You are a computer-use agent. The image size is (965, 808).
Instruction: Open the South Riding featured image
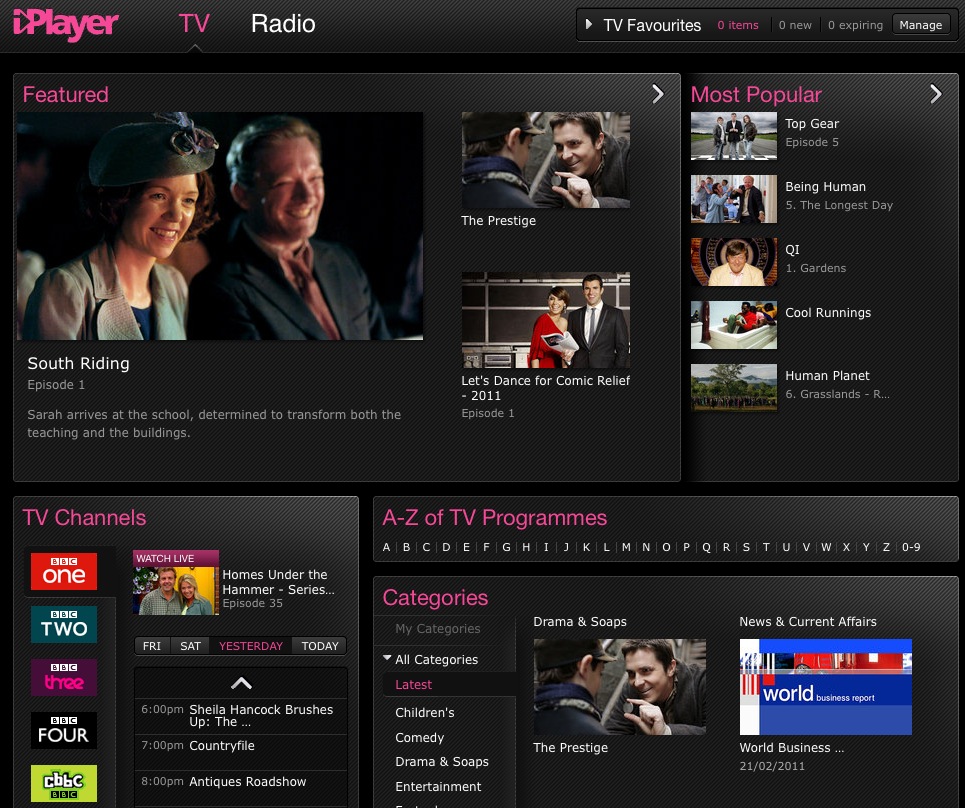pyautogui.click(x=220, y=226)
